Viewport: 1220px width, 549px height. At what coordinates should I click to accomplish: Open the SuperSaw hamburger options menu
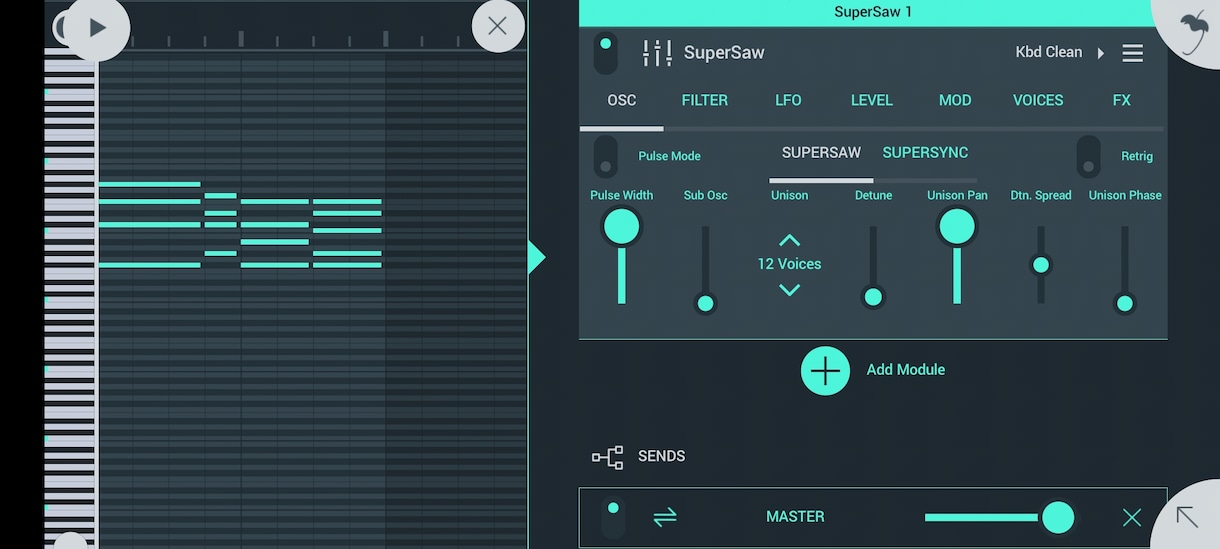pos(1133,53)
